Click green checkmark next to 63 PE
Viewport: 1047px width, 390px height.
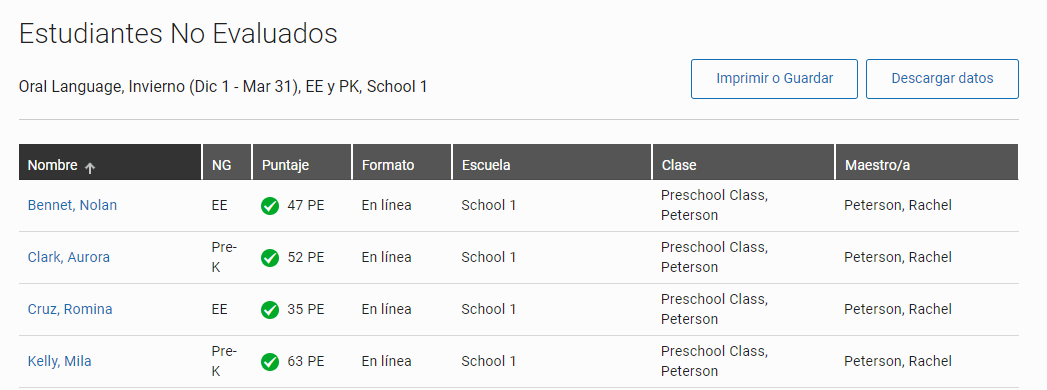click(x=270, y=362)
